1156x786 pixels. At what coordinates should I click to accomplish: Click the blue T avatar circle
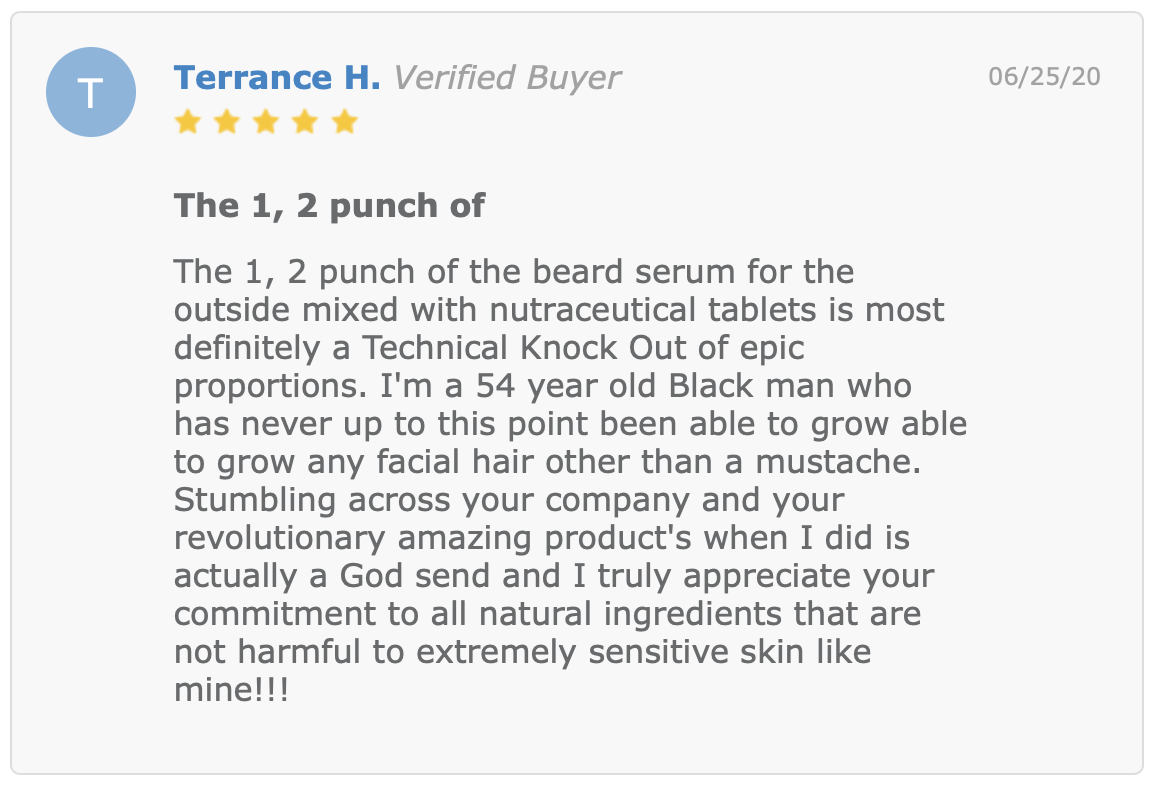91,92
